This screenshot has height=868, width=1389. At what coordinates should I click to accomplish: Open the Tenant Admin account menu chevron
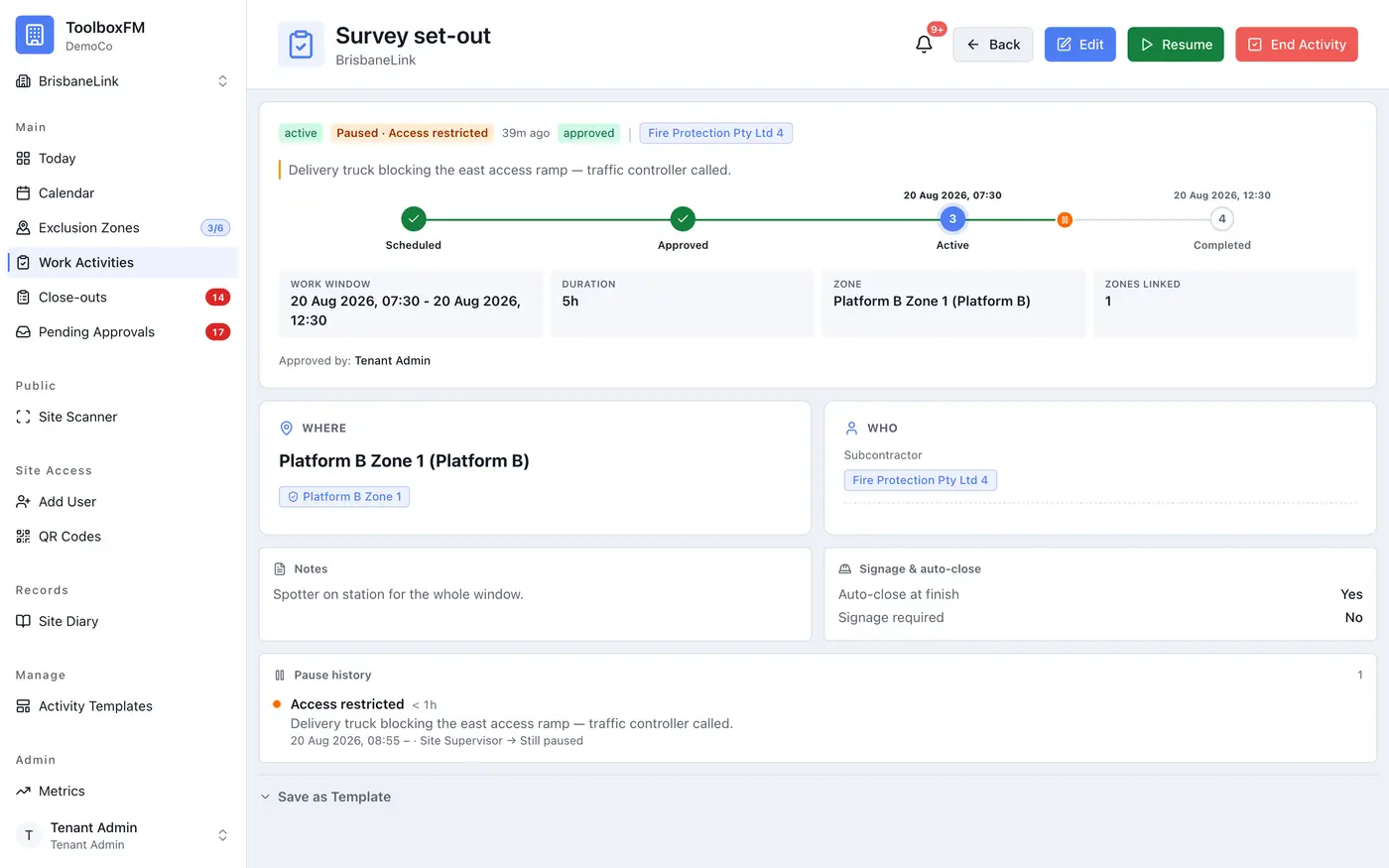[x=223, y=835]
